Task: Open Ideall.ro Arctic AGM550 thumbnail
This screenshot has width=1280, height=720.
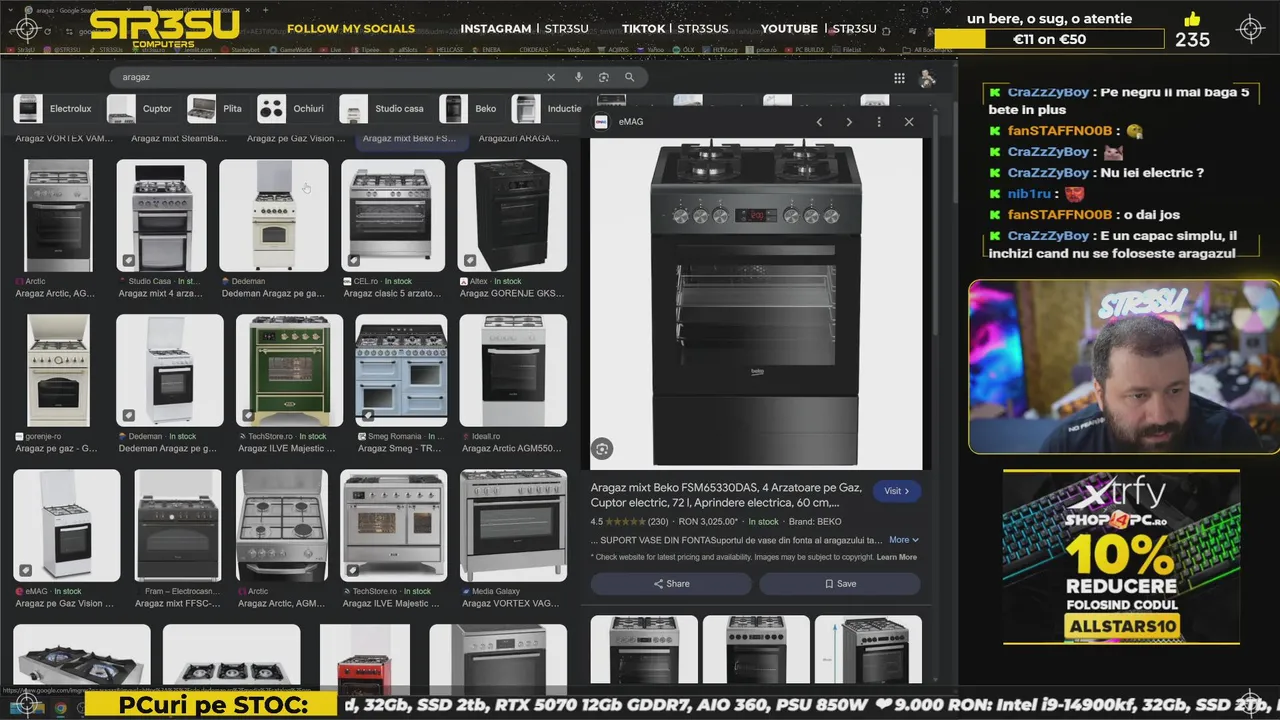Action: 513,370
